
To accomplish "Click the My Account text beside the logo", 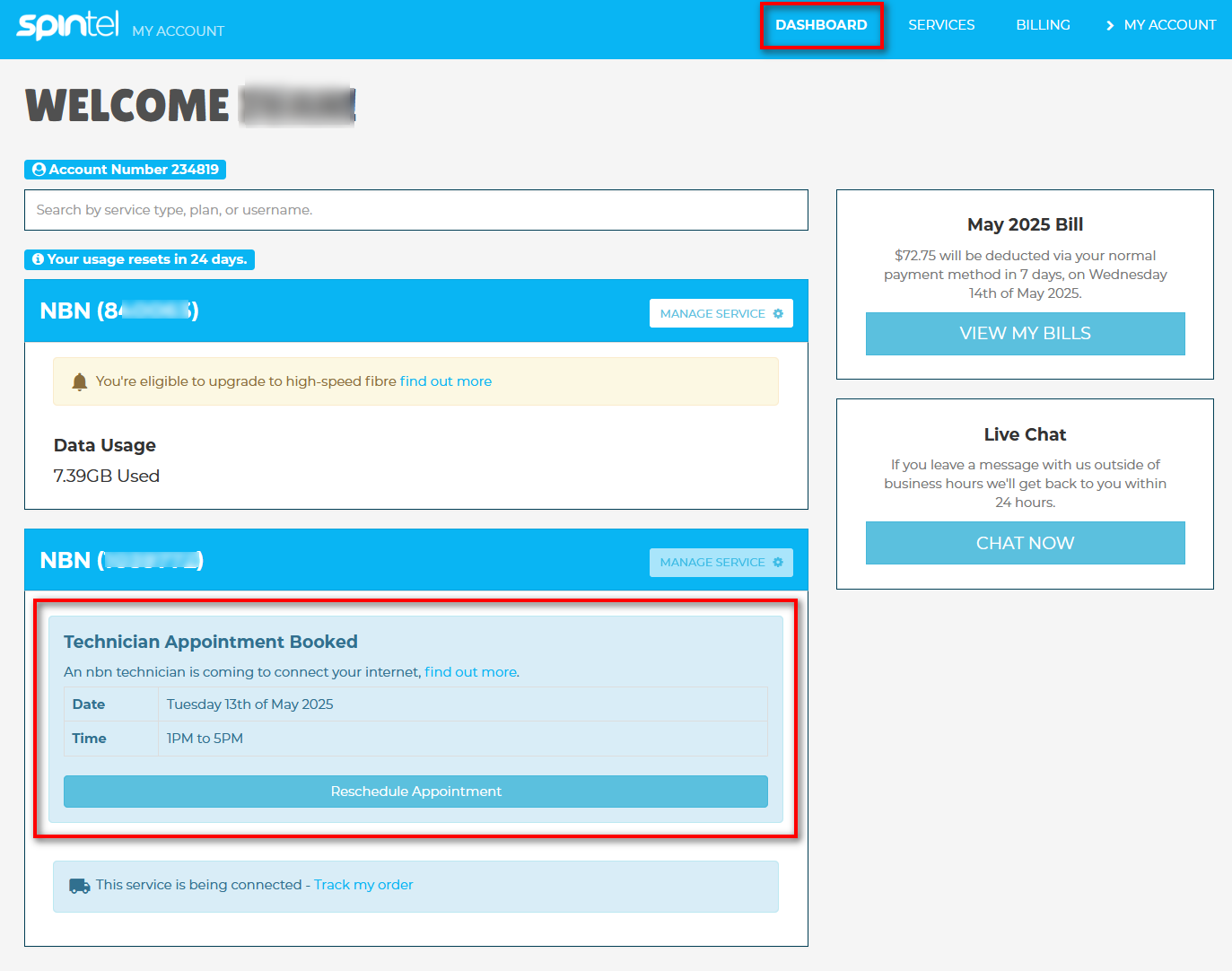I will click(x=178, y=31).
